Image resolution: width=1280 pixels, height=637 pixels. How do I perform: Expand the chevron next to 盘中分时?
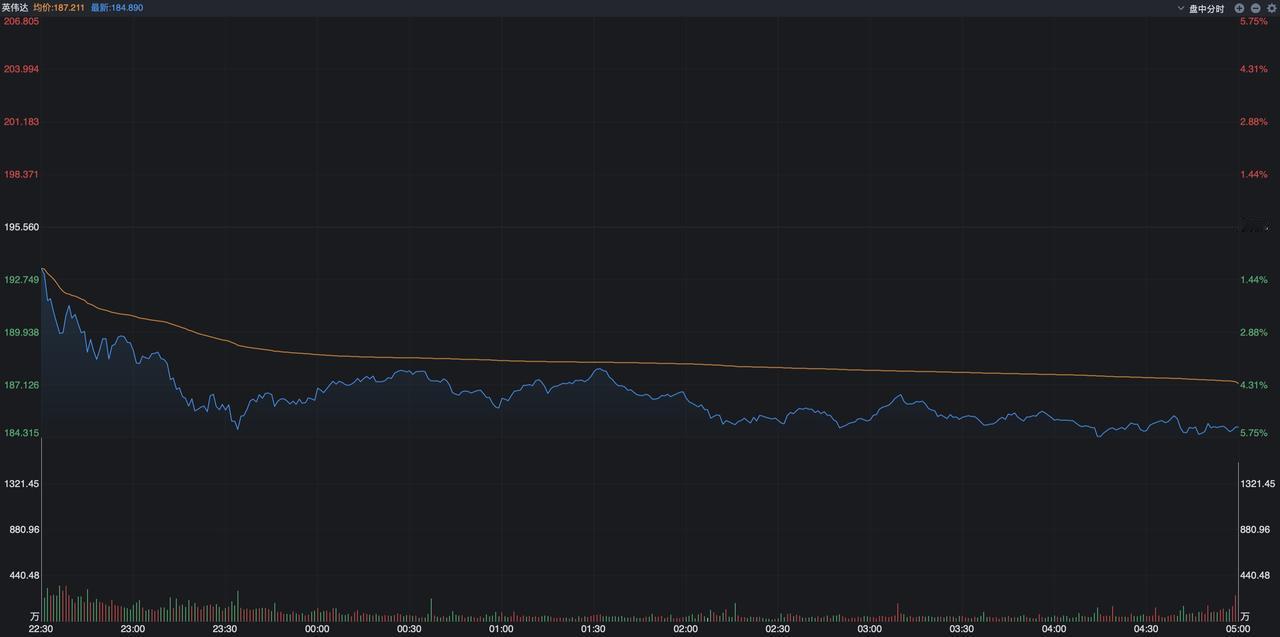[x=1181, y=8]
